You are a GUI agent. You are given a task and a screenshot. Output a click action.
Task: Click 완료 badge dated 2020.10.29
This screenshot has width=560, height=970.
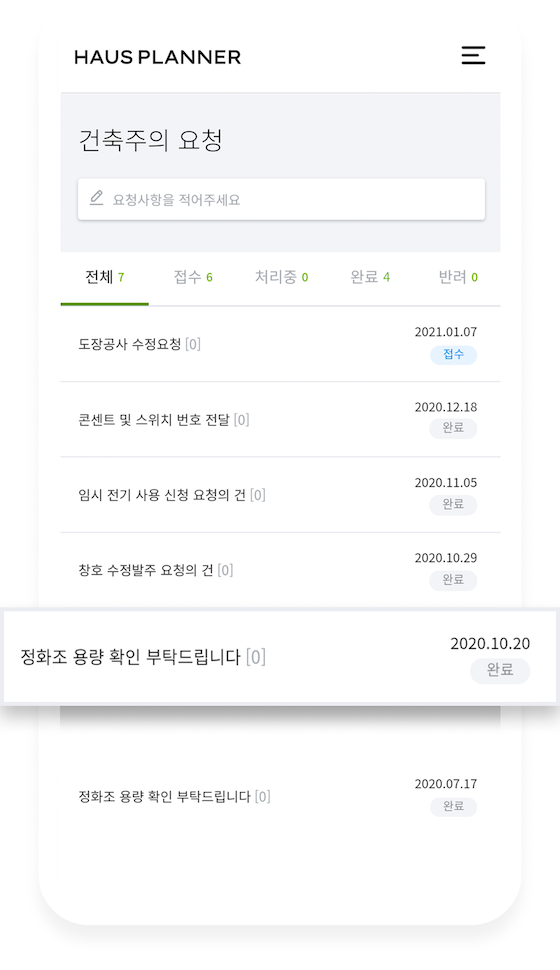click(454, 580)
